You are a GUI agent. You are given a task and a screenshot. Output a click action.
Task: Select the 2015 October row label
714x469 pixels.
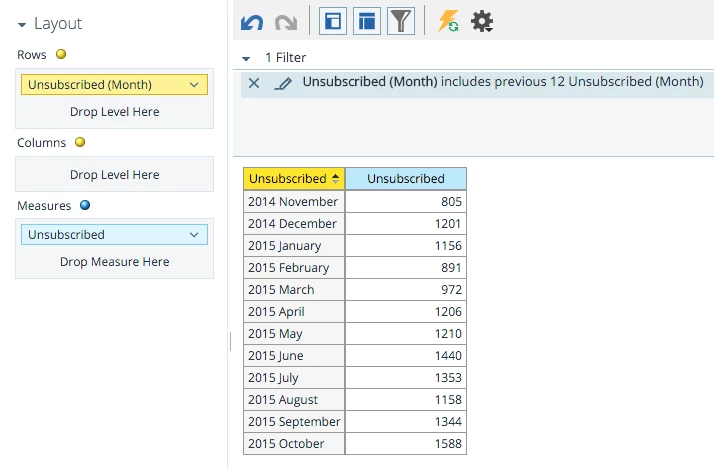pyautogui.click(x=294, y=444)
